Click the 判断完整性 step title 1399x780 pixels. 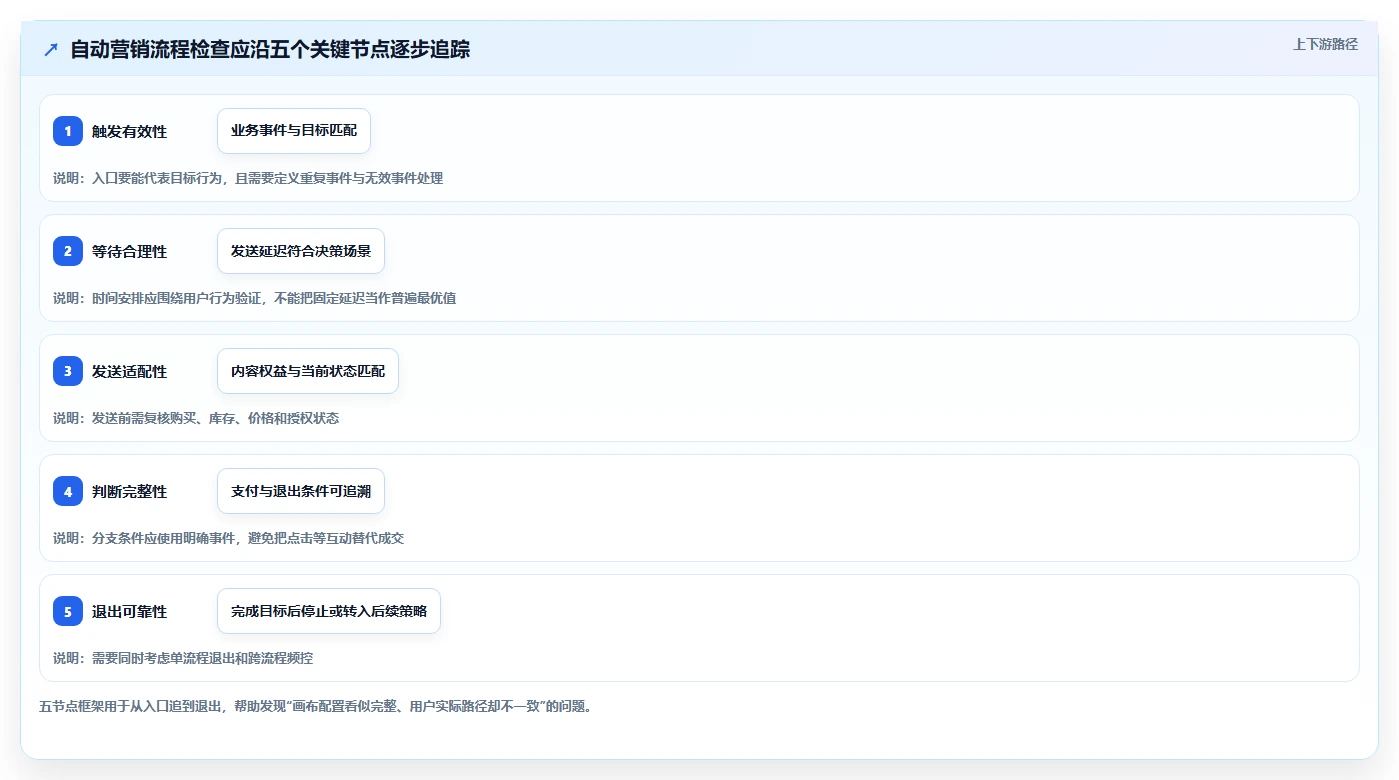pyautogui.click(x=129, y=491)
